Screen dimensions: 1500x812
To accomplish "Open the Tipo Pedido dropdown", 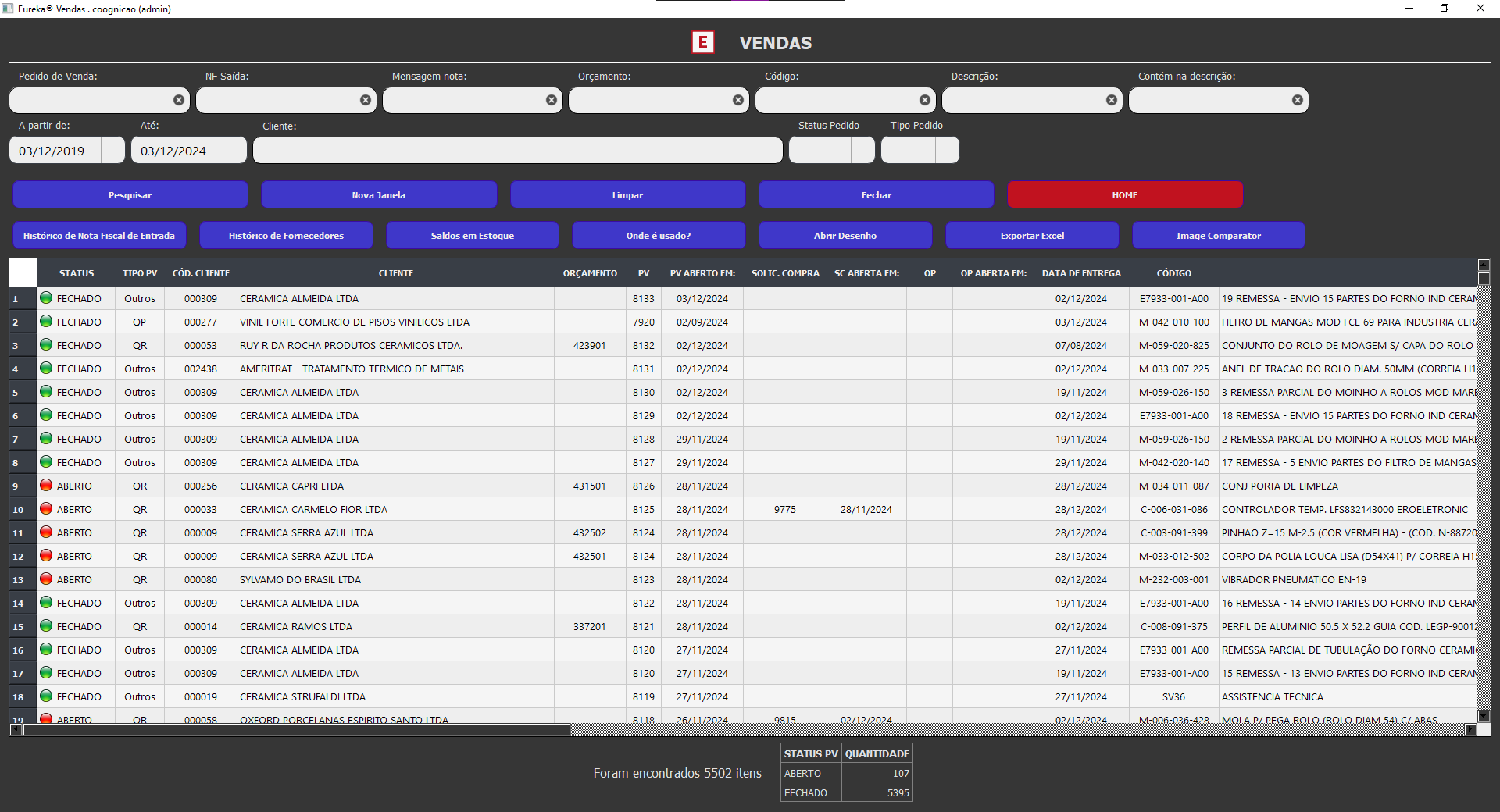I will [947, 150].
